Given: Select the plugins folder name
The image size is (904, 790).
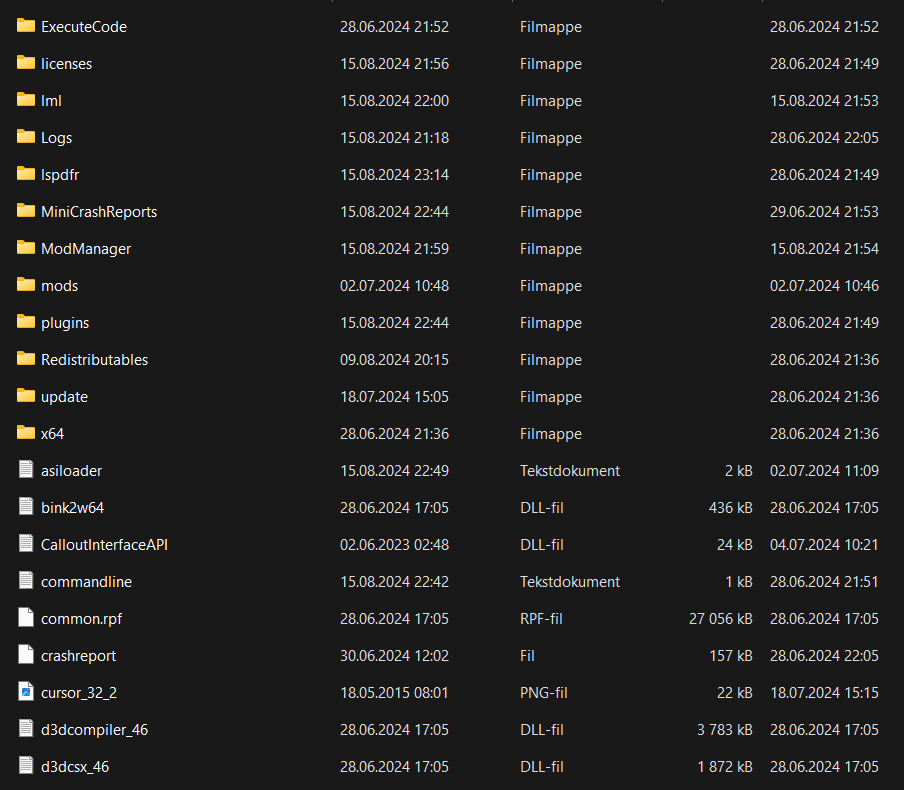Looking at the screenshot, I should pyautogui.click(x=65, y=323).
